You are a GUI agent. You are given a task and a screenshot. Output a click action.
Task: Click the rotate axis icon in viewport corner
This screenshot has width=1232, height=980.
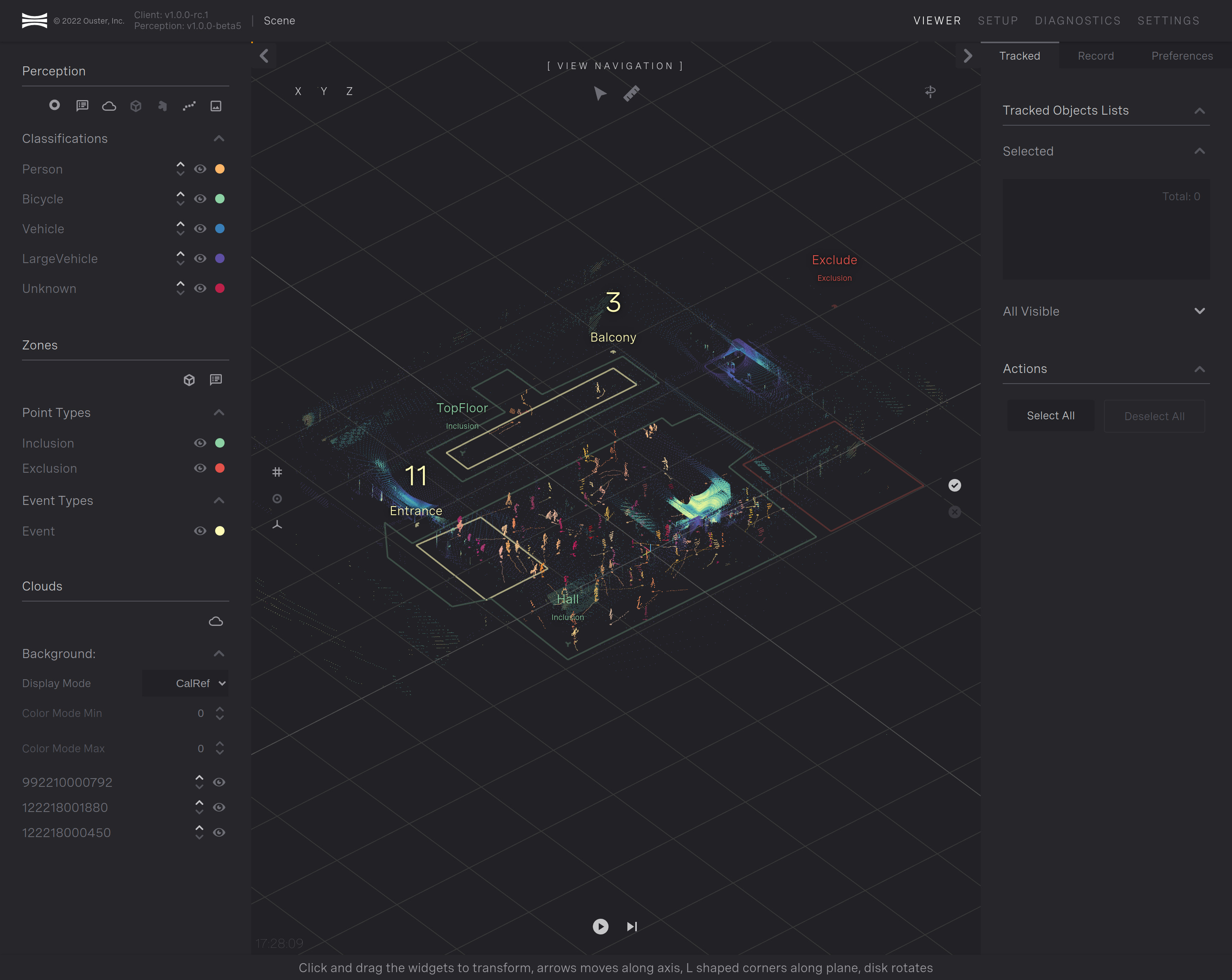click(x=930, y=91)
